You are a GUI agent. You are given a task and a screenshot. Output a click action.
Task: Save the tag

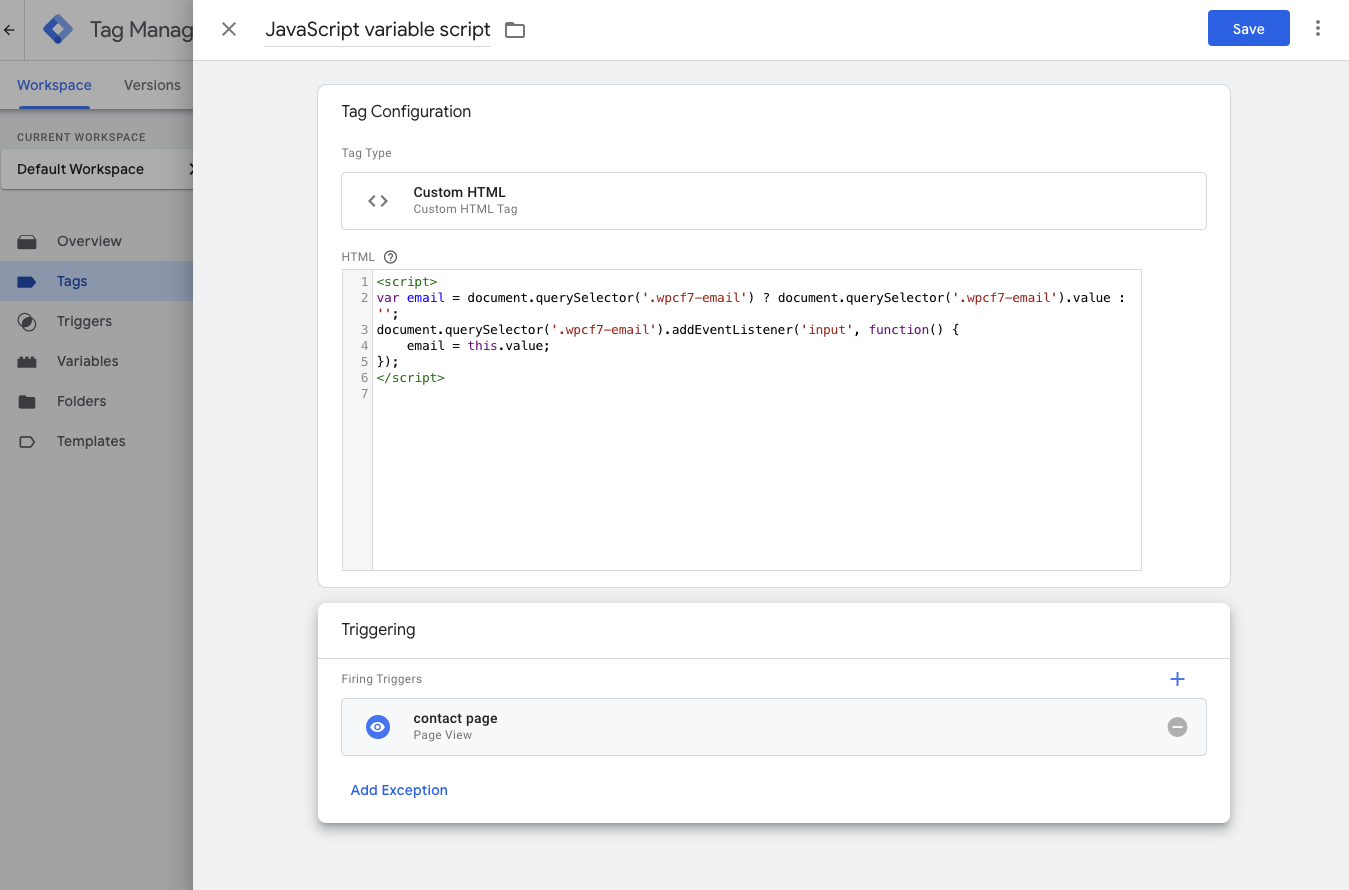1248,28
